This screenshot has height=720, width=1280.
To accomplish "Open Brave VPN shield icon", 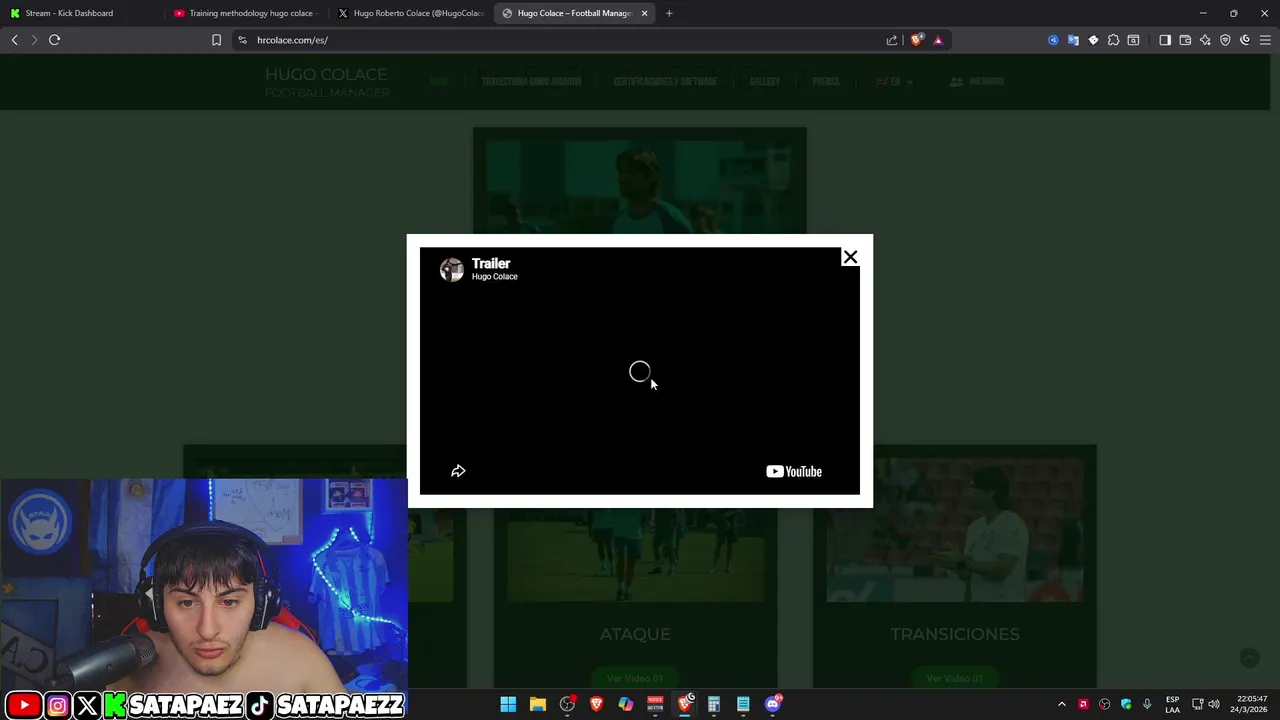I will [1225, 40].
